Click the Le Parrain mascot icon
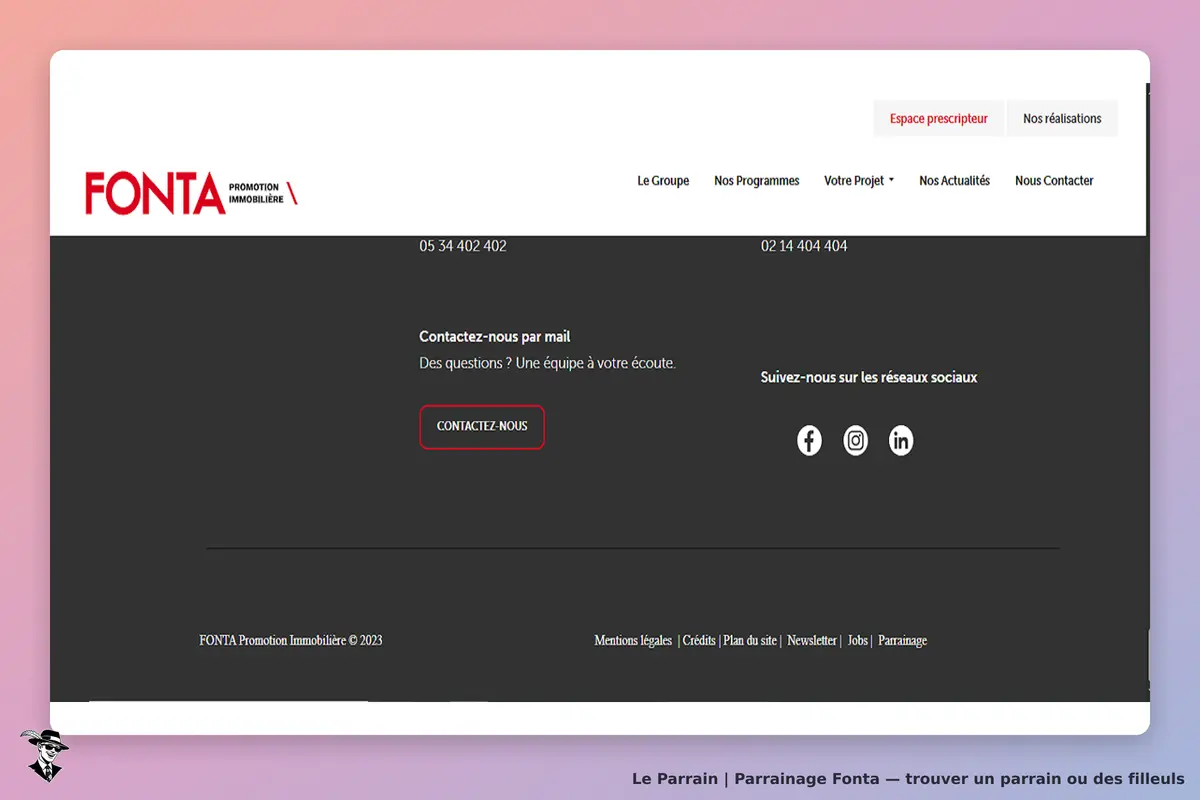The image size is (1200, 800). click(45, 755)
